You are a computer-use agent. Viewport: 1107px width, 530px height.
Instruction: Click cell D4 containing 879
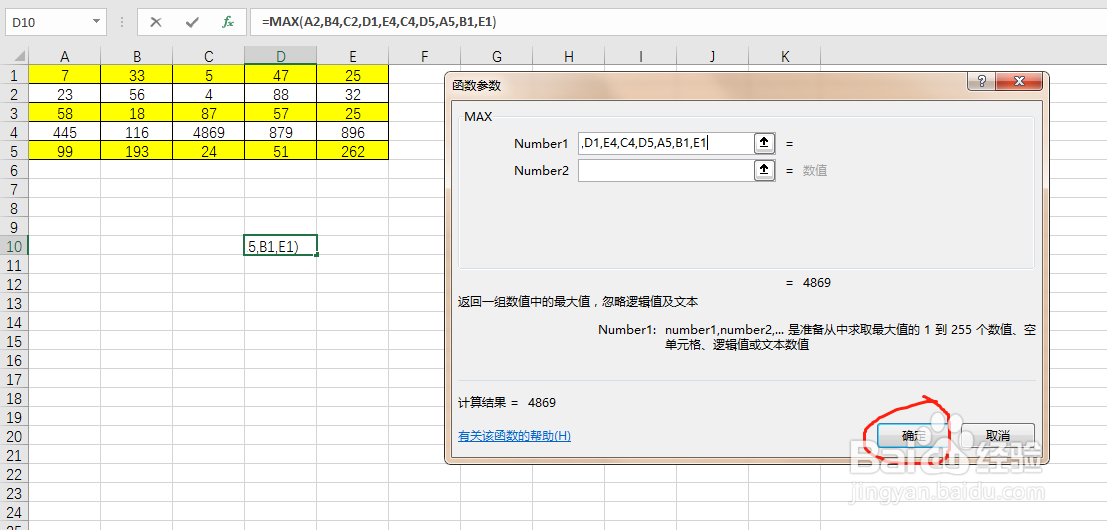[x=281, y=132]
